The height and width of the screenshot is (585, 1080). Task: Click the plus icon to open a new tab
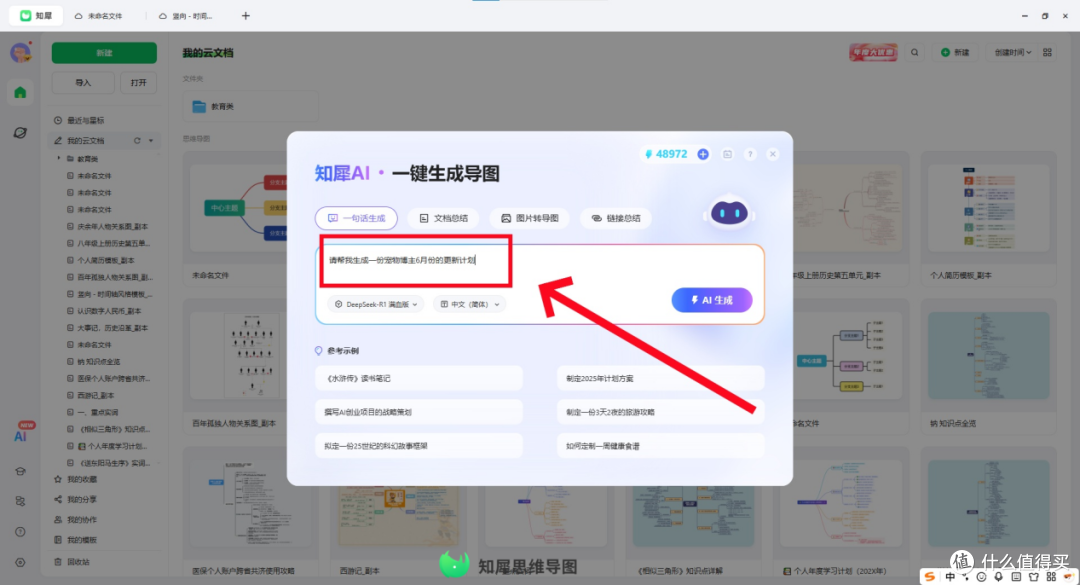click(x=245, y=16)
